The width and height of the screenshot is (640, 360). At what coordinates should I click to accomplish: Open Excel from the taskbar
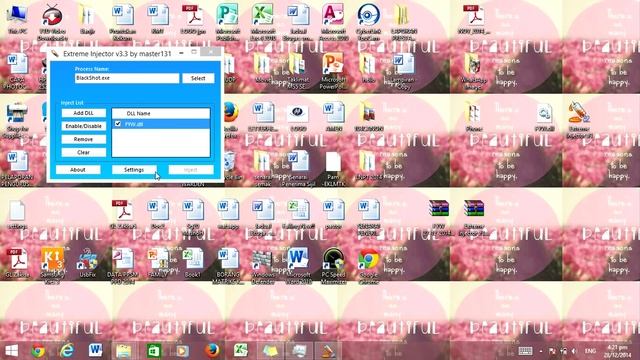tap(241, 351)
